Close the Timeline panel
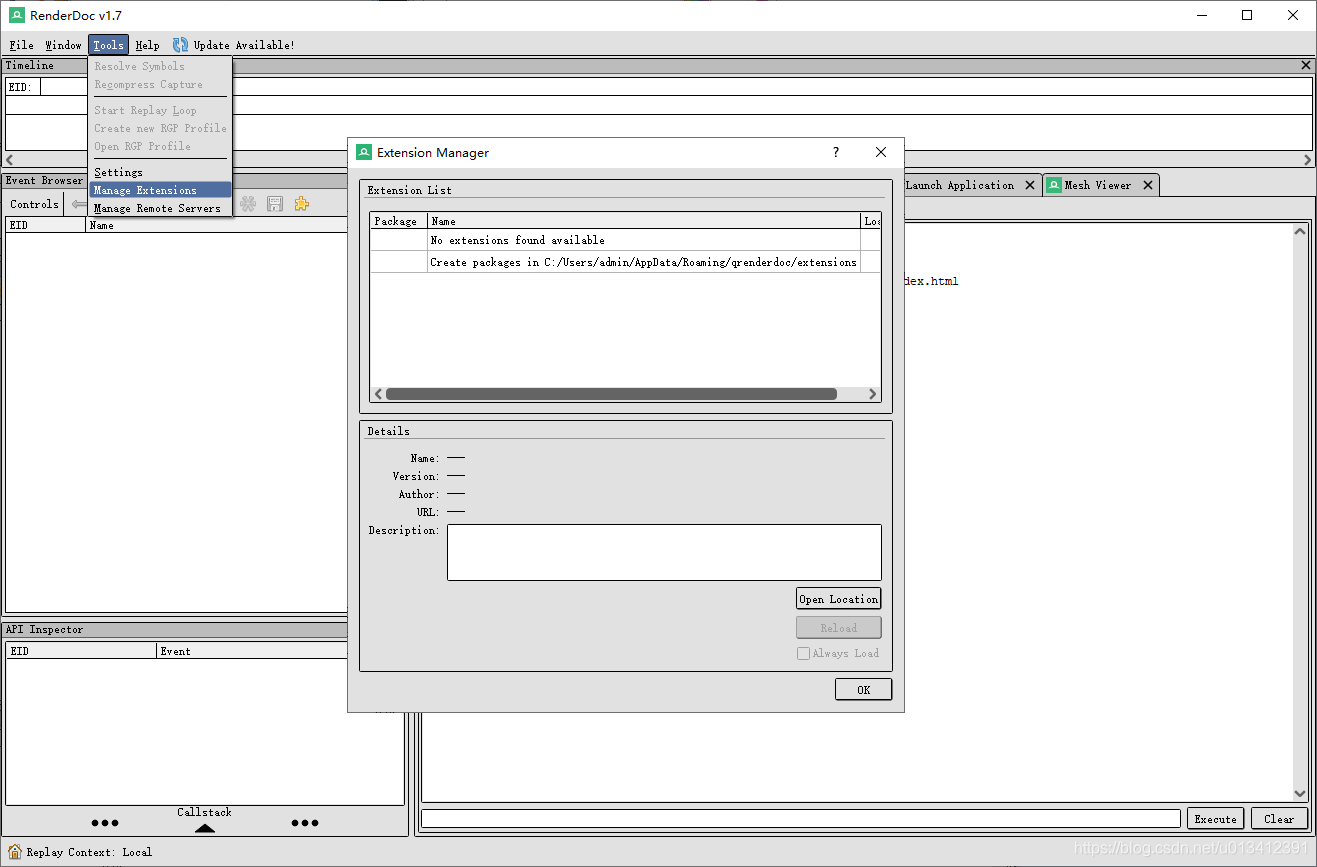 point(1306,65)
